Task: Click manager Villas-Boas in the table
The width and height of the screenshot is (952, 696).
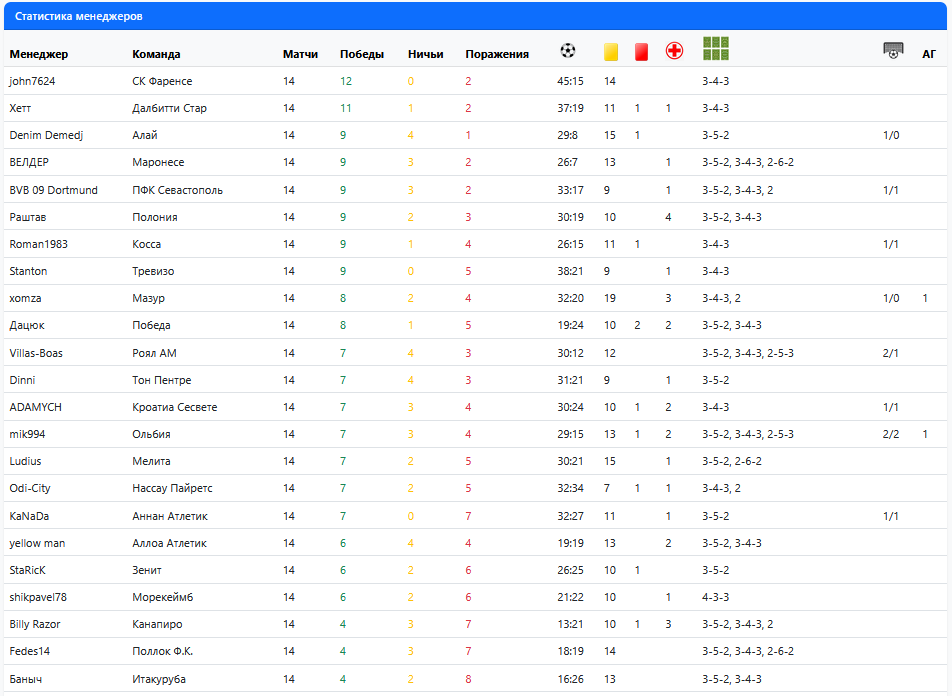Action: [x=37, y=353]
